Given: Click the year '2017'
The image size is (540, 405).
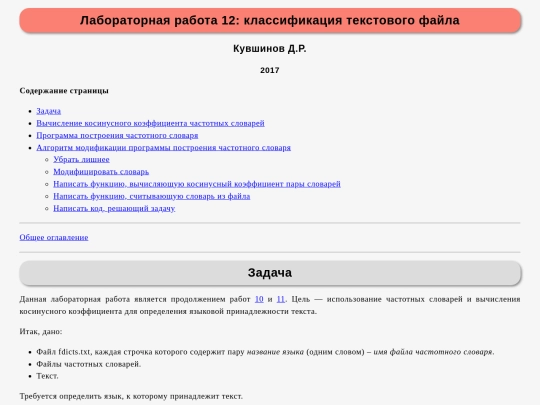Looking at the screenshot, I should pos(270,70).
